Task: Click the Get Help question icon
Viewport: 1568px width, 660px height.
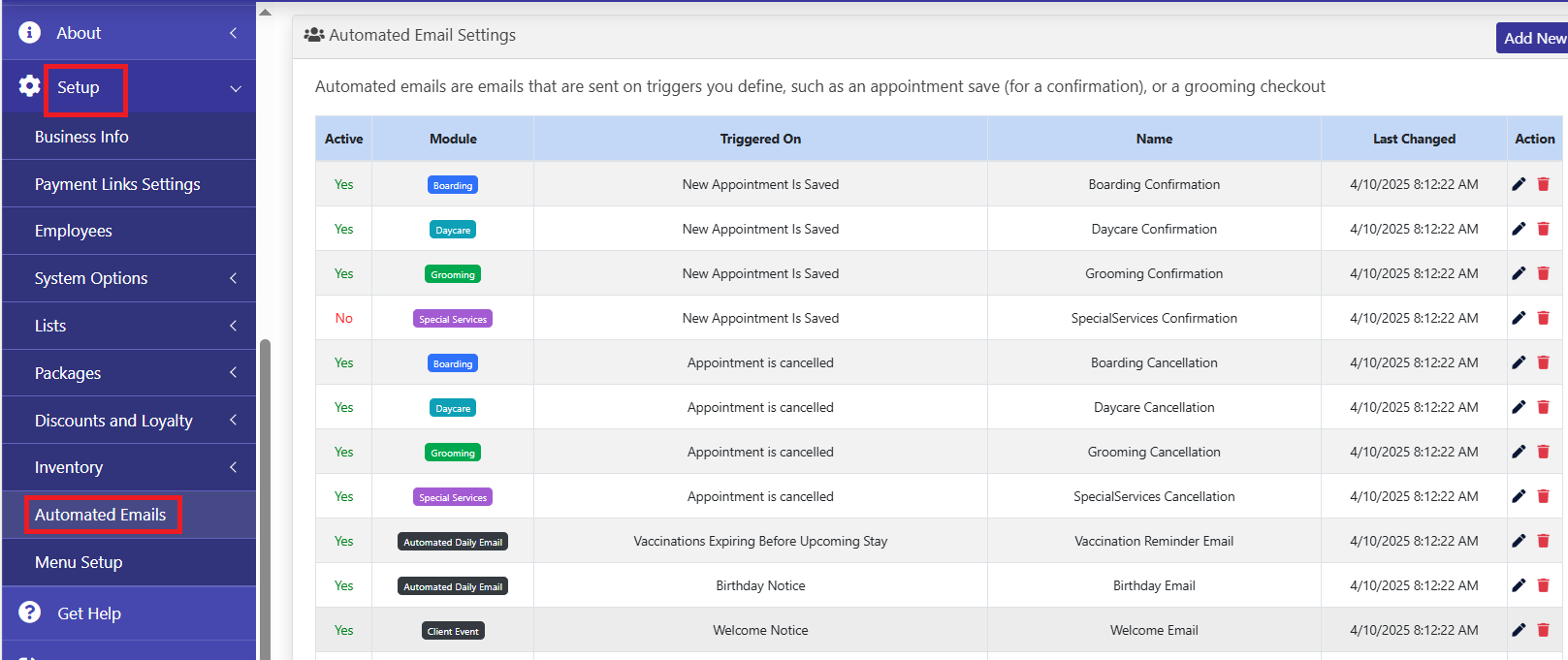Action: (x=30, y=613)
